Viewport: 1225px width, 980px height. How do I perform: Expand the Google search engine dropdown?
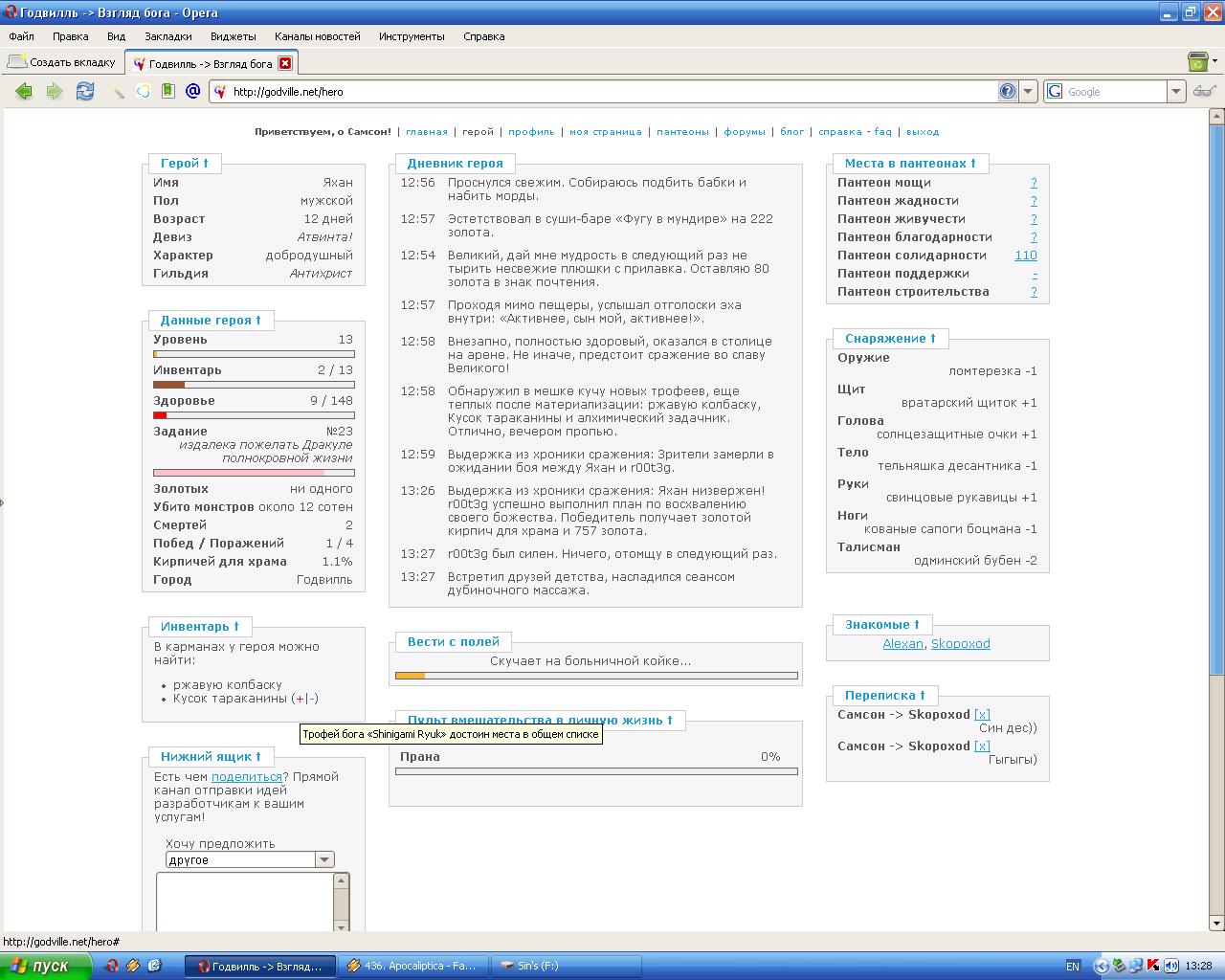[x=1176, y=91]
